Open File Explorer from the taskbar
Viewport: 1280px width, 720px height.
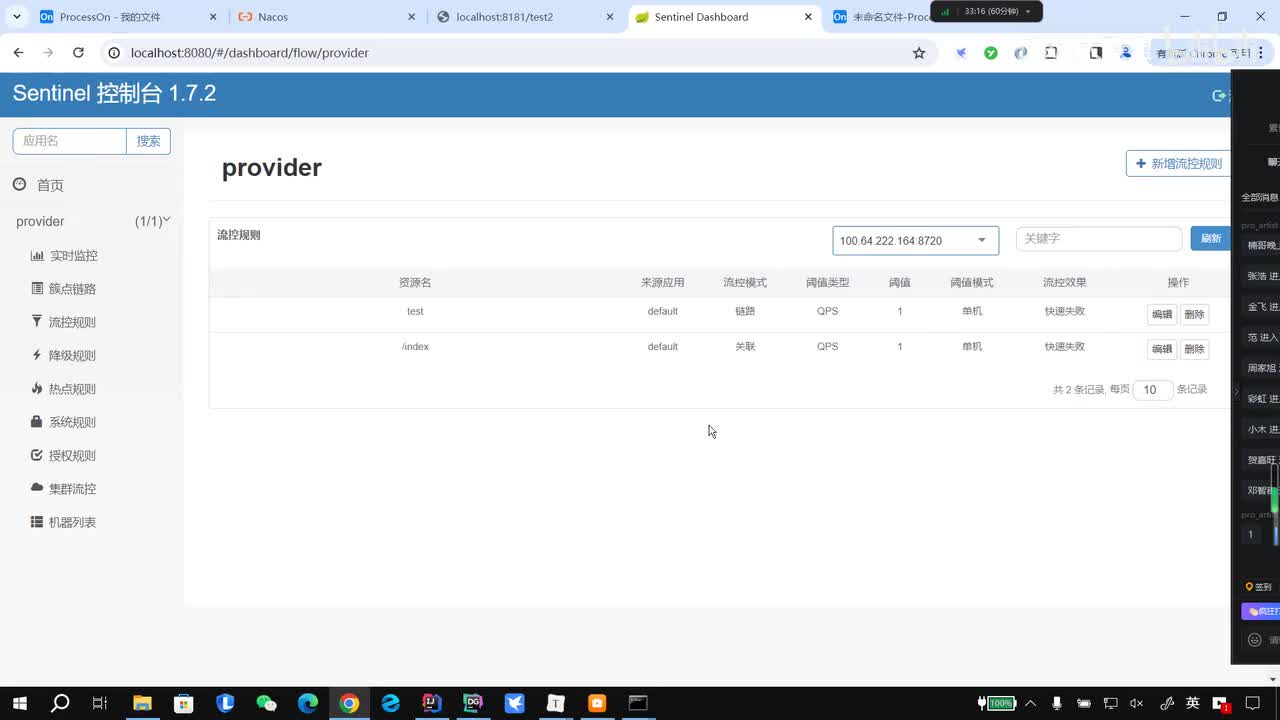[142, 703]
